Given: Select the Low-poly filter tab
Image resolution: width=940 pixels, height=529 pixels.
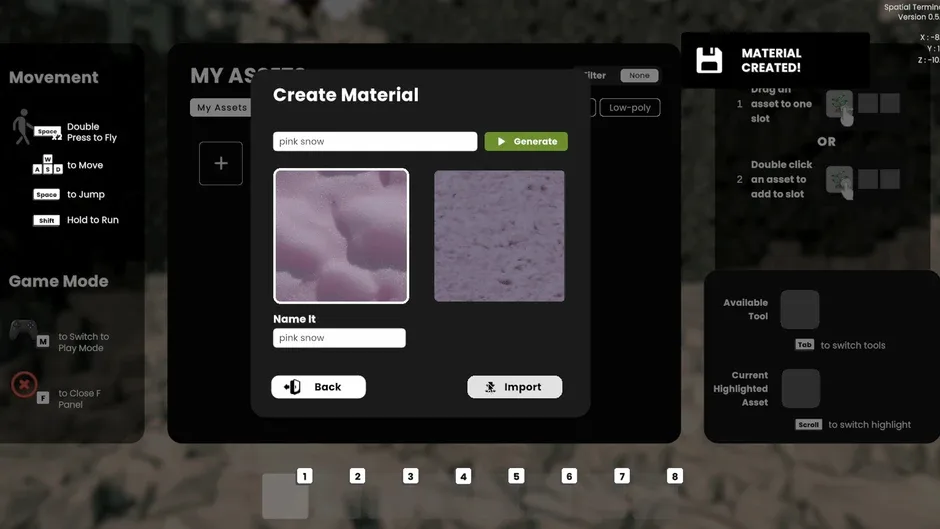Looking at the screenshot, I should pyautogui.click(x=629, y=107).
